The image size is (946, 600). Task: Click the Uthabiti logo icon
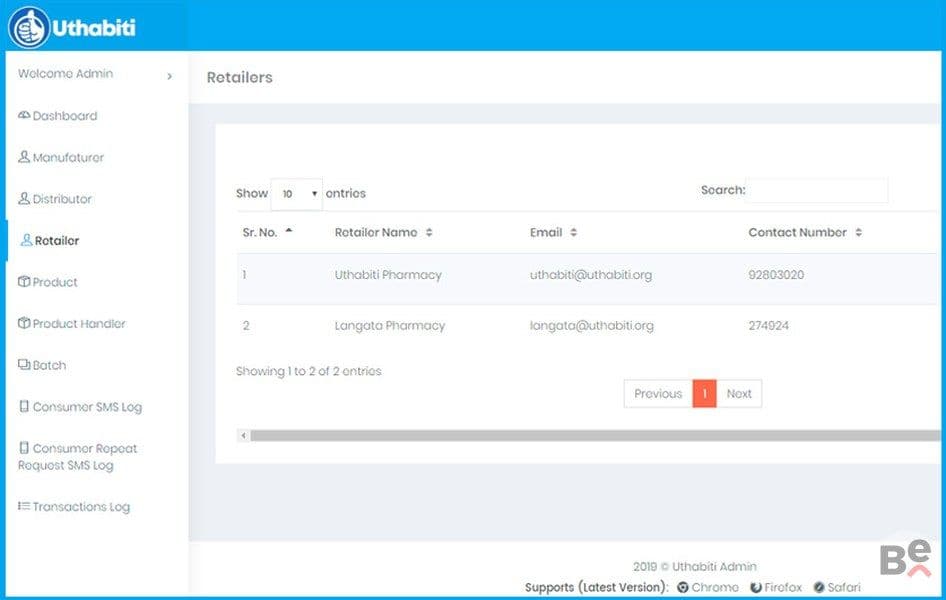coord(28,28)
